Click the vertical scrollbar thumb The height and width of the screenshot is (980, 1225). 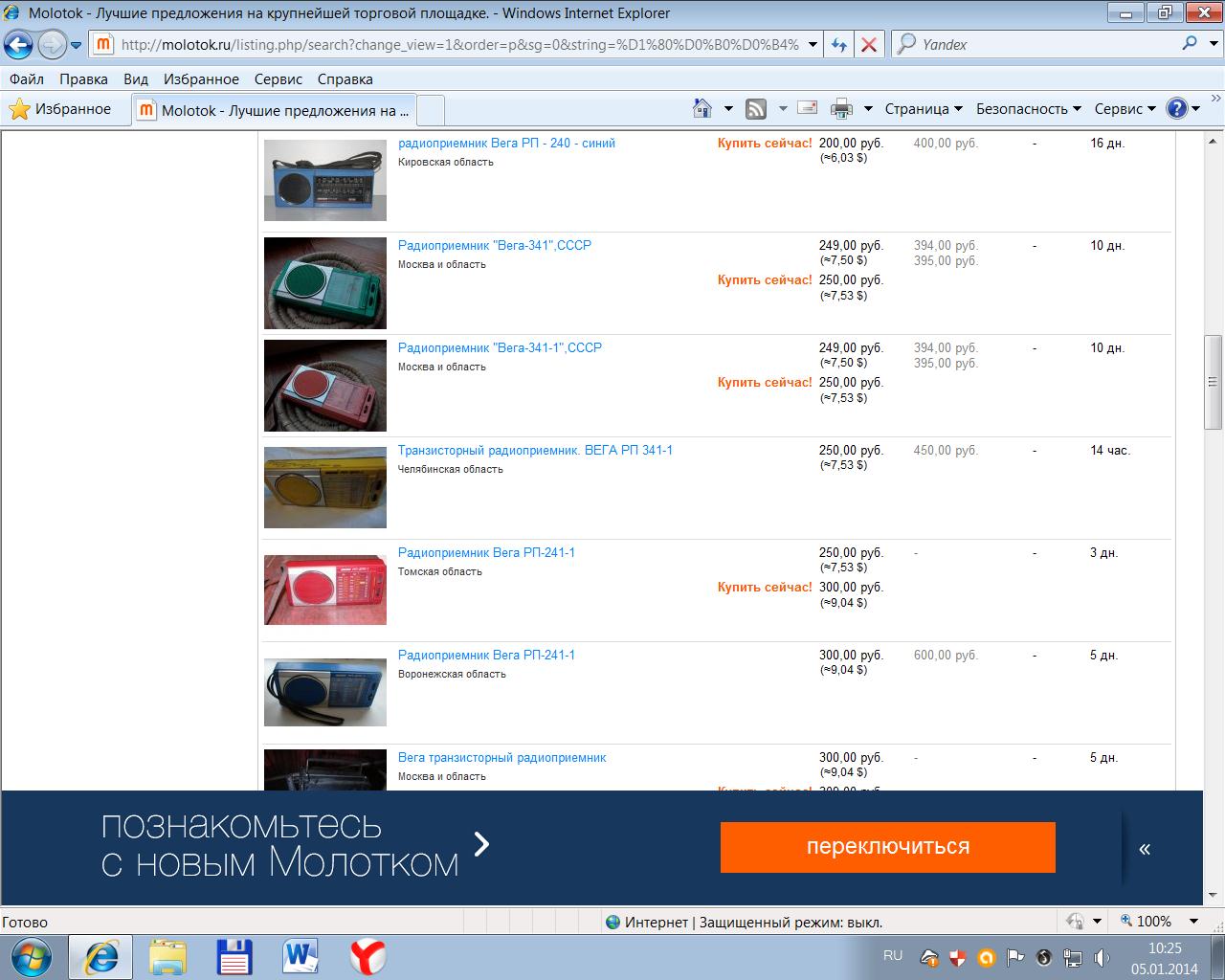(1213, 382)
